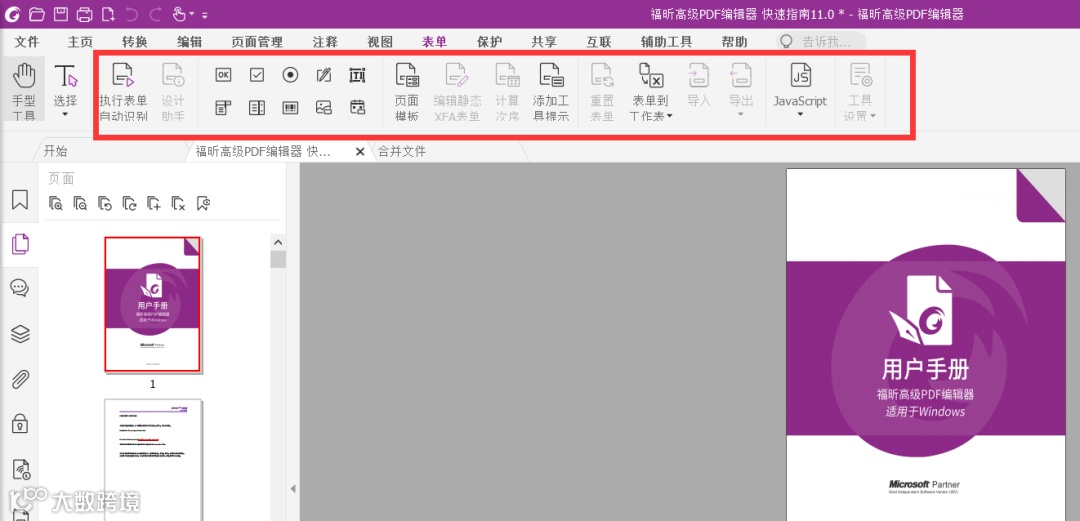Screen dimensions: 1080x521
Task: Switch to the 开始 document tab
Action: click(56, 152)
